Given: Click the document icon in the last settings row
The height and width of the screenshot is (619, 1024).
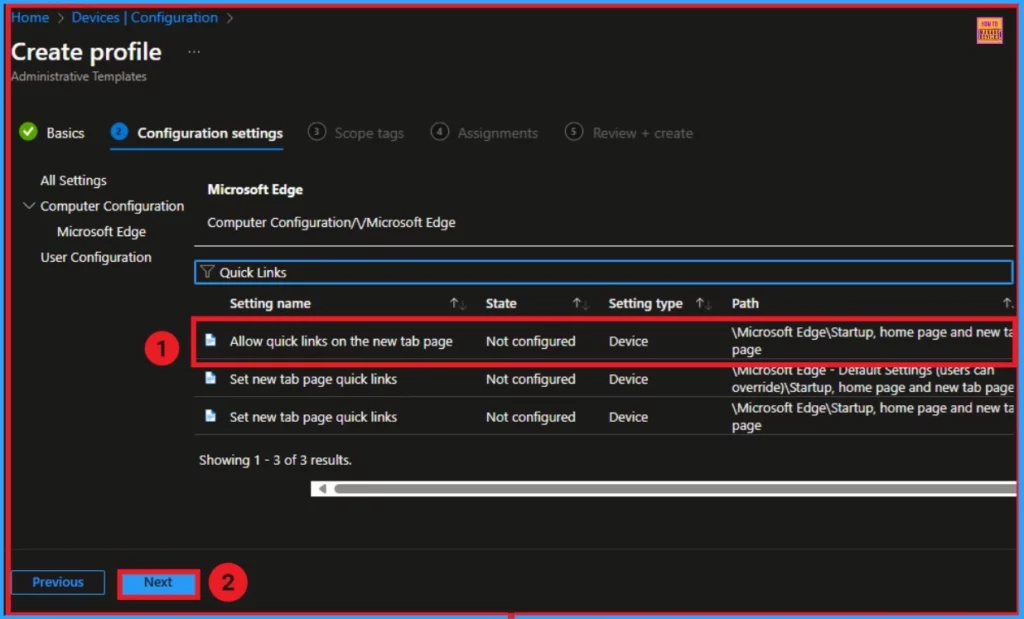Looking at the screenshot, I should tap(210, 416).
